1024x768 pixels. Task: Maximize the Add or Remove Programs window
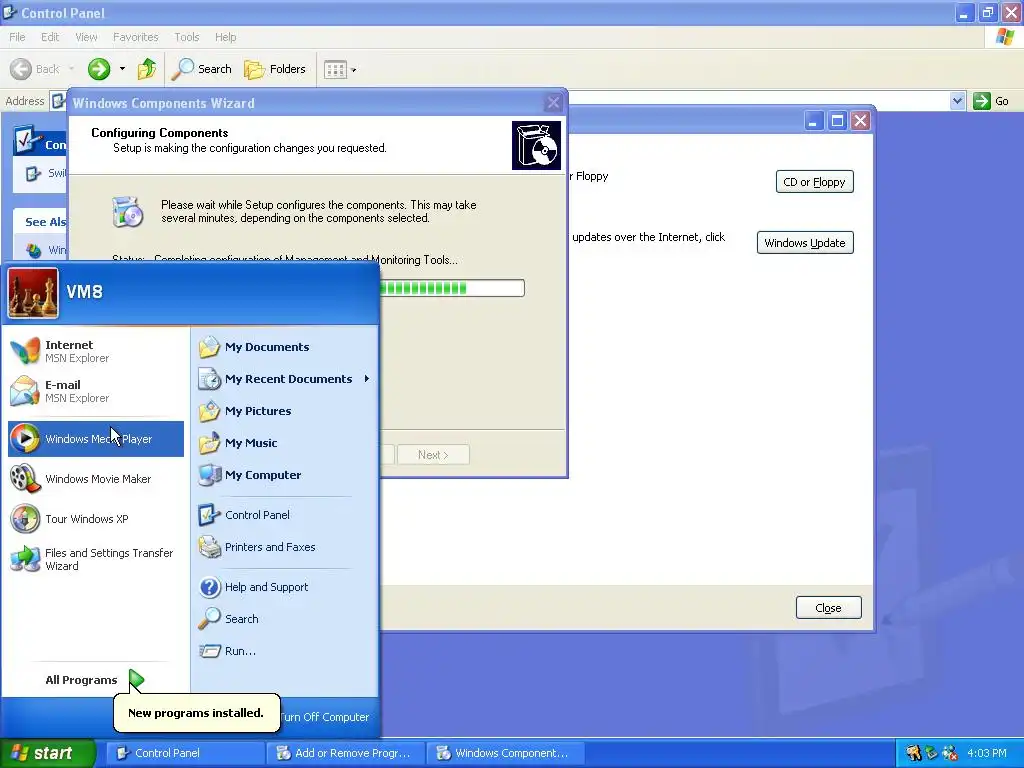pos(837,121)
